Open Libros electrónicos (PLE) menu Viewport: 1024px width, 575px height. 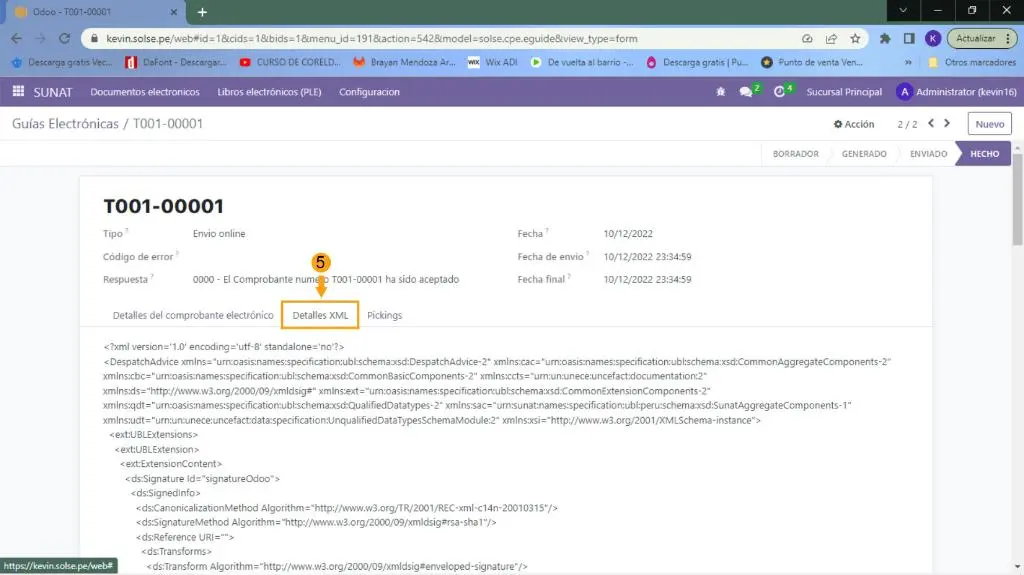pos(269,92)
